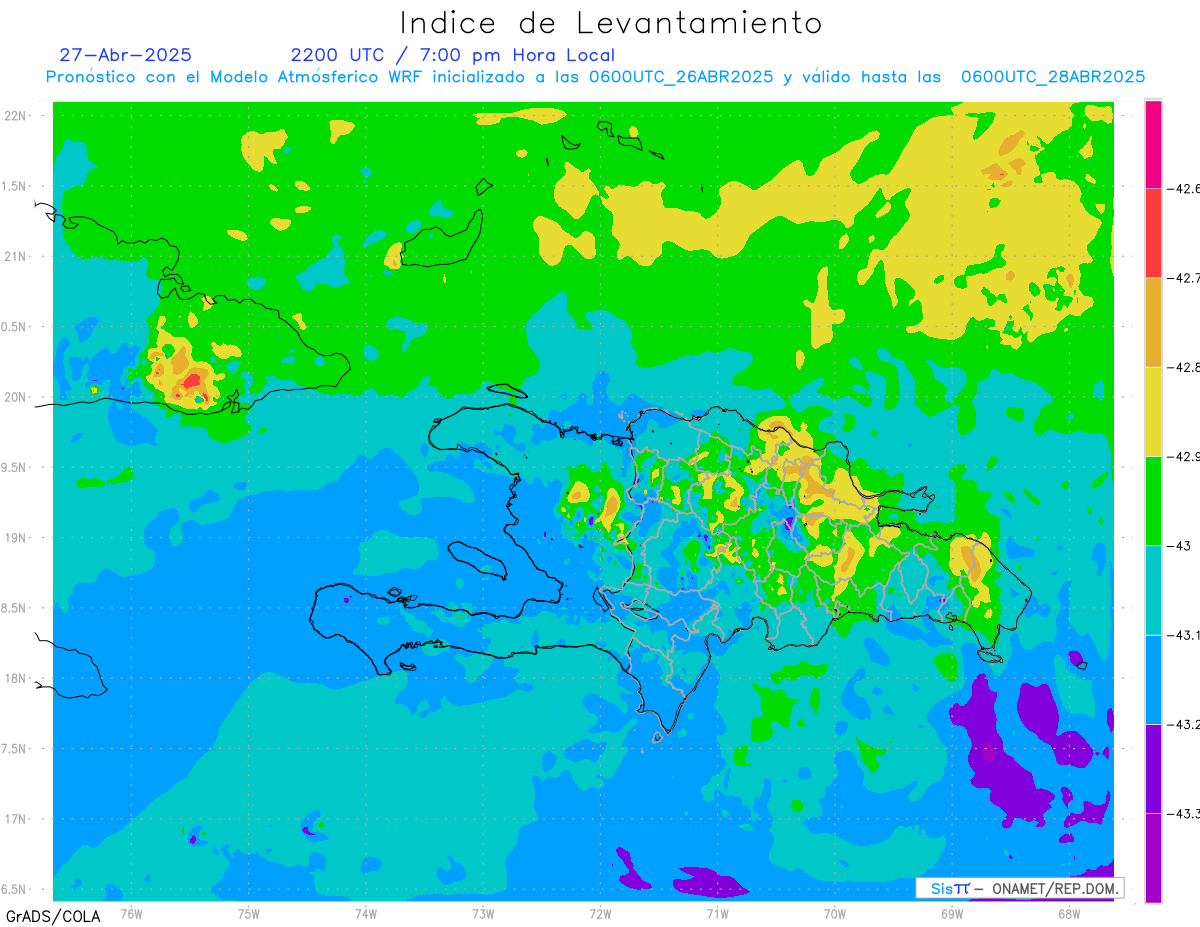Viewport: 1200px width, 927px height.
Task: Click the red legend color band
Action: 1153,233
